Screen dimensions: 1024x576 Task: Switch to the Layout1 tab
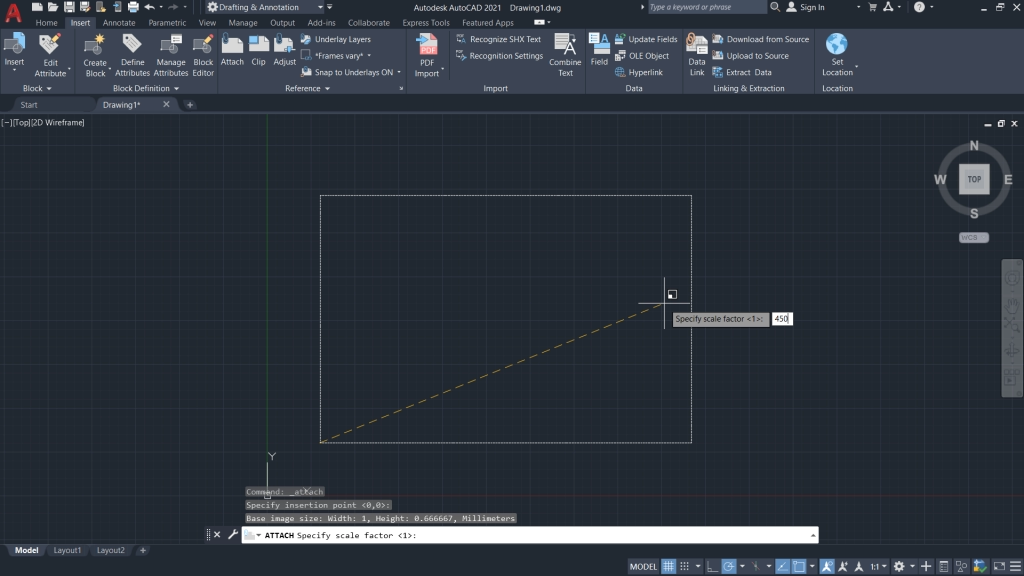pos(67,549)
